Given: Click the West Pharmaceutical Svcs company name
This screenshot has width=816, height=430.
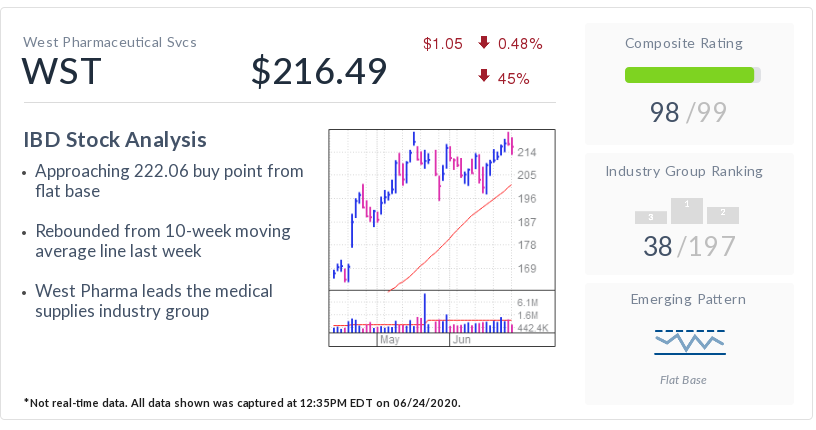Looking at the screenshot, I should (110, 42).
